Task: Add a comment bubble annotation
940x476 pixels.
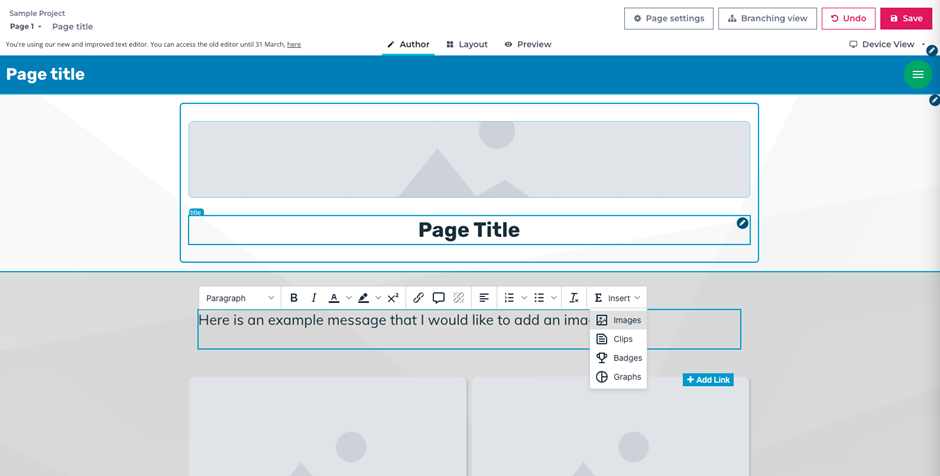Action: (x=439, y=298)
